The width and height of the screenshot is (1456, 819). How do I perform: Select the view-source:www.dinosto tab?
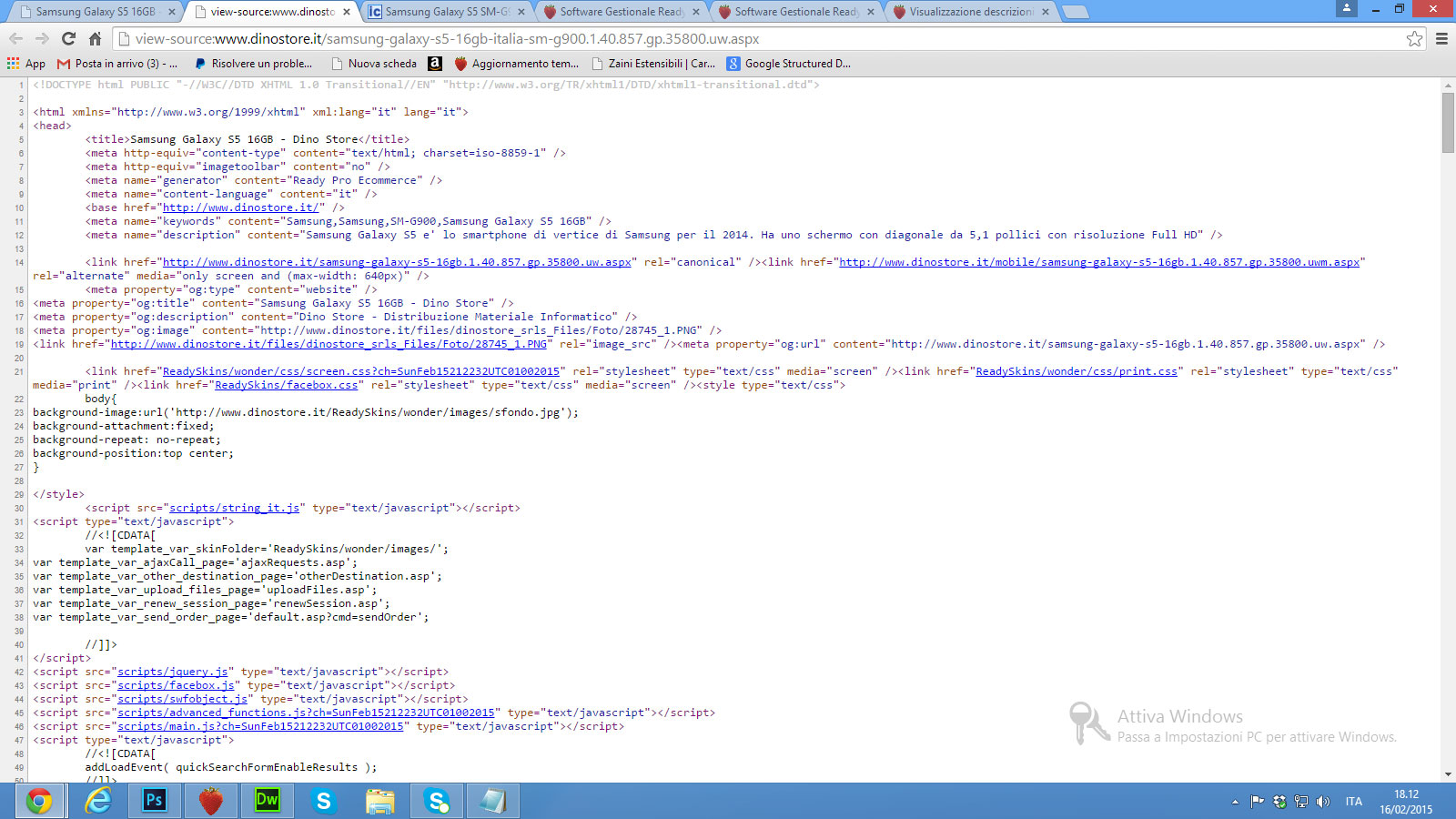[x=272, y=12]
